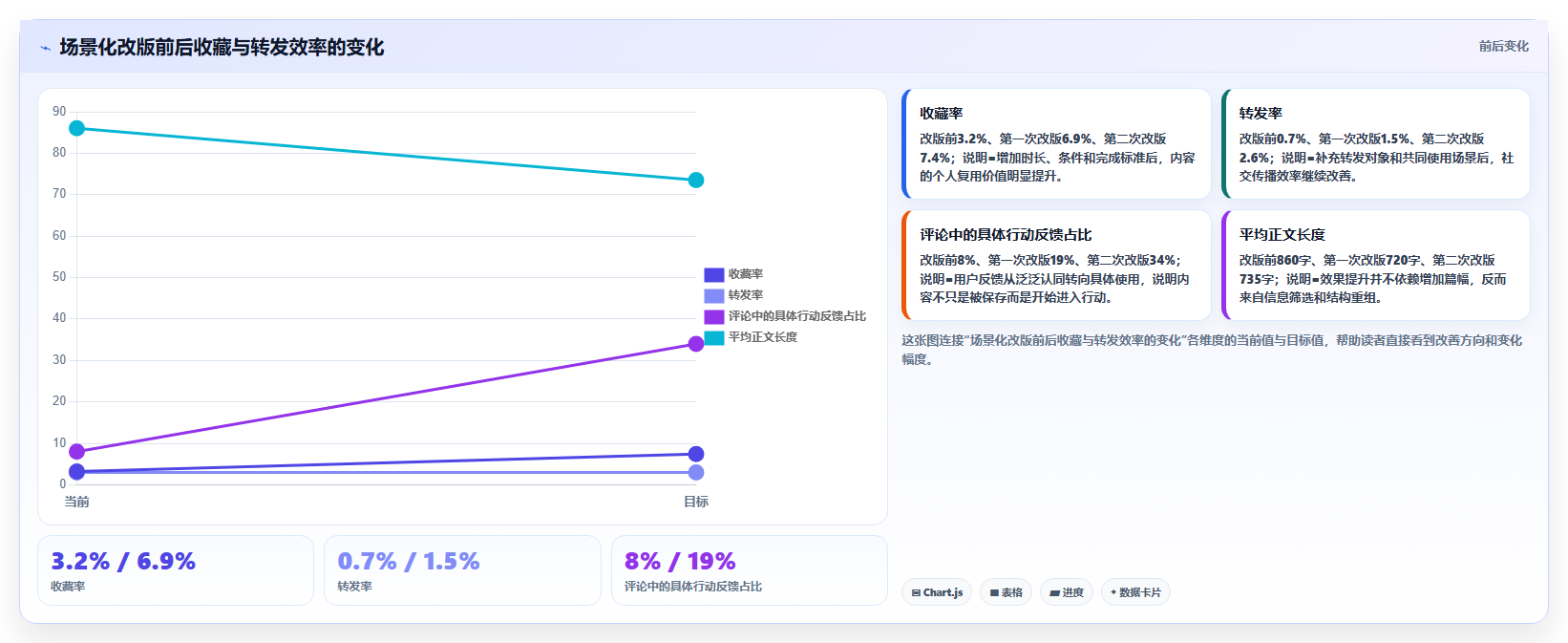Click the 50 tick on the y-axis
This screenshot has width=1568, height=643.
(59, 277)
